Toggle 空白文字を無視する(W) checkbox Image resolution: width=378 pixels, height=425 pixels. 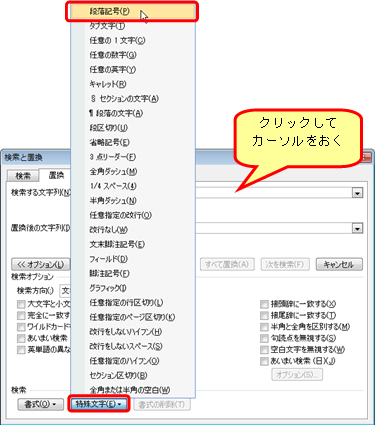[264, 350]
